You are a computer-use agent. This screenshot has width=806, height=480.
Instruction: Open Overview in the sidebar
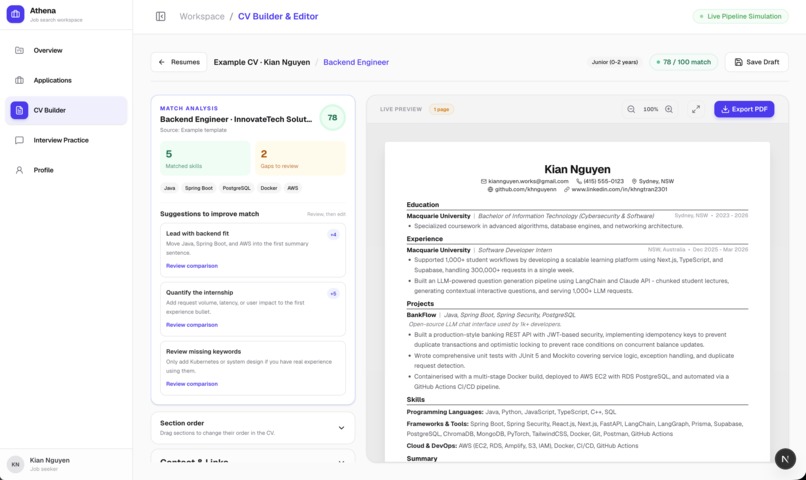(x=66, y=50)
